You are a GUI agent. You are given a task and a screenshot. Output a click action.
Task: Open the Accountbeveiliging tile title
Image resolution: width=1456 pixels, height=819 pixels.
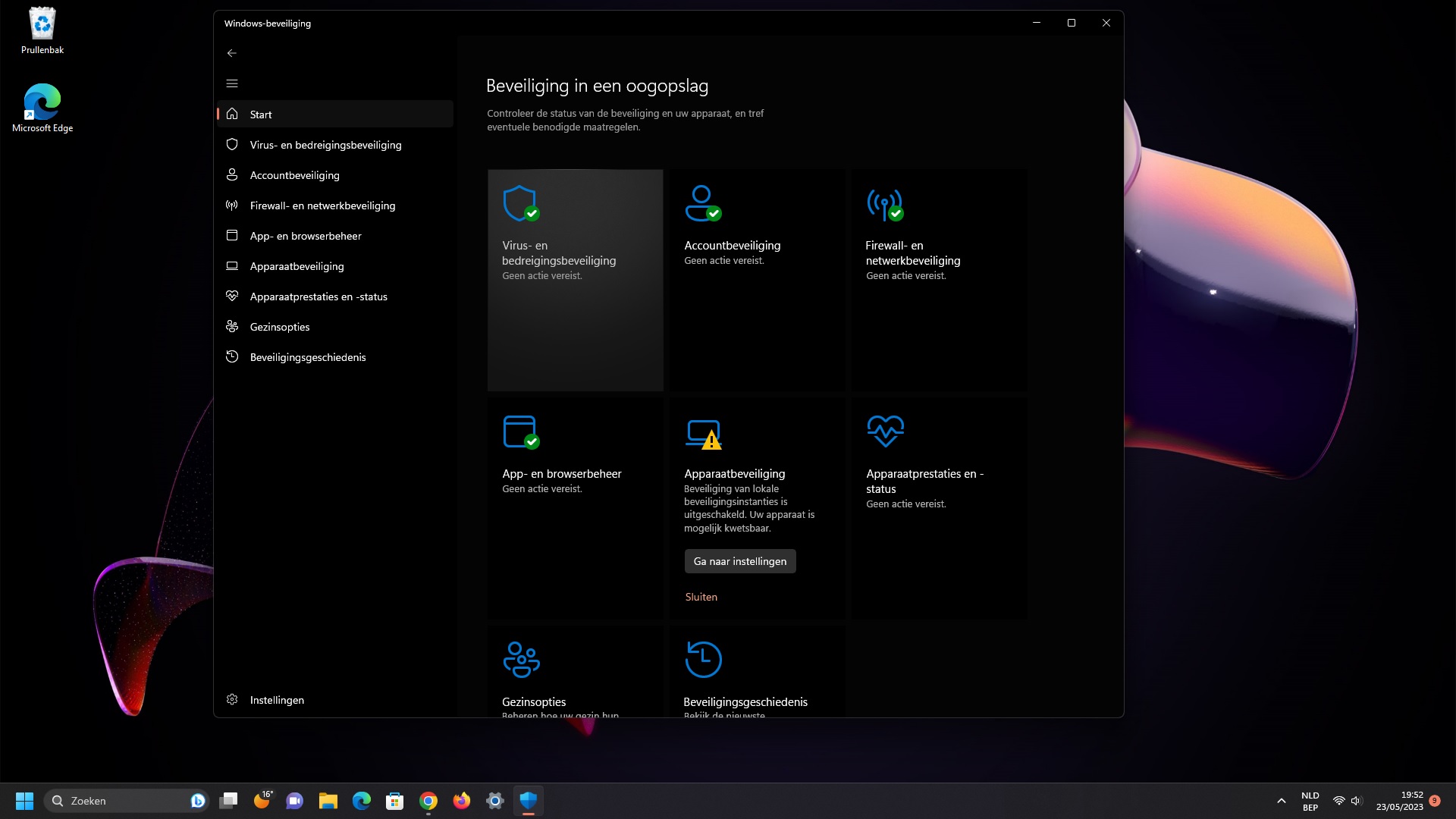pos(732,245)
